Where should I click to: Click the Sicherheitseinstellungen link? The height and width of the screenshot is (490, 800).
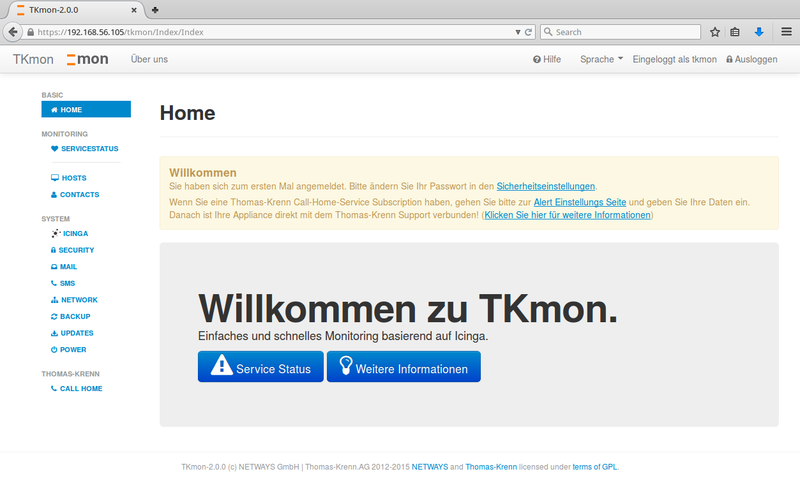tap(545, 186)
